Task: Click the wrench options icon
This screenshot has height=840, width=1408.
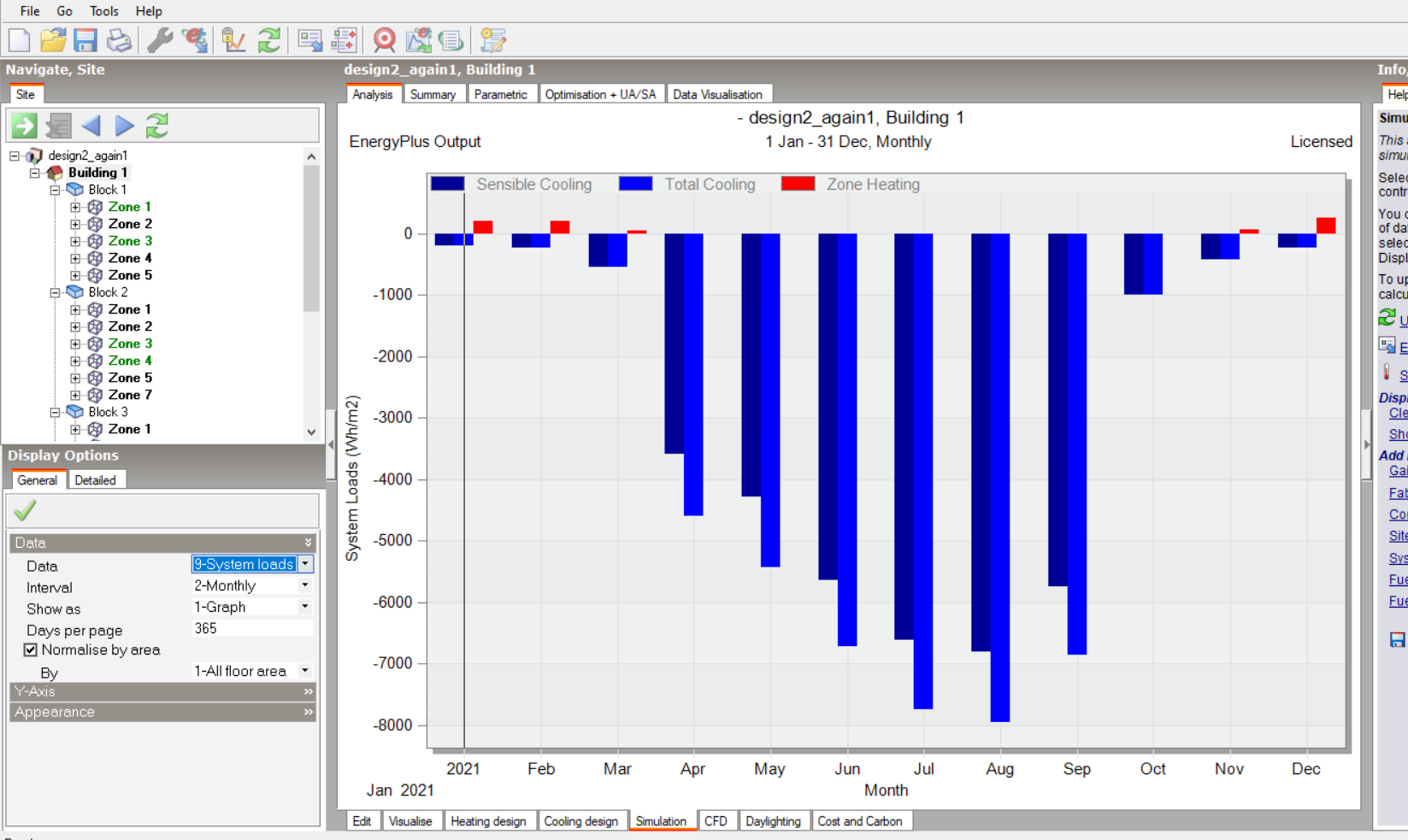Action: point(160,40)
